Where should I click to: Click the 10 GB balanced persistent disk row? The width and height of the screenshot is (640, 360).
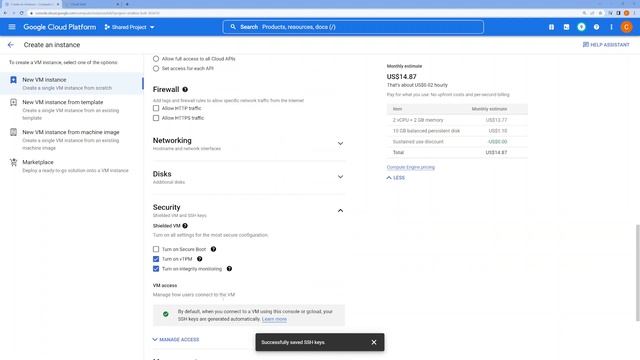[x=457, y=131]
